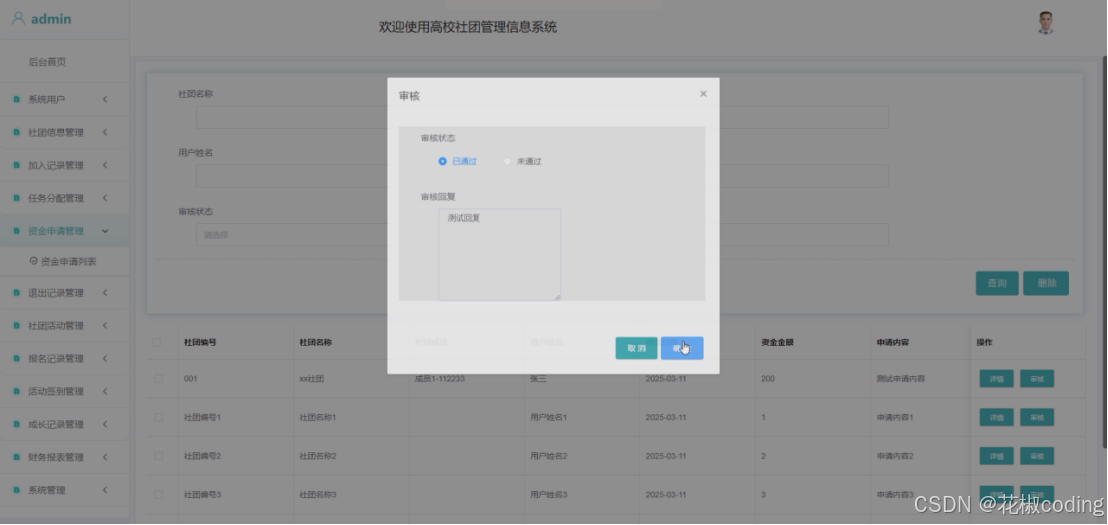Open the profile avatar in header

pyautogui.click(x=1046, y=23)
